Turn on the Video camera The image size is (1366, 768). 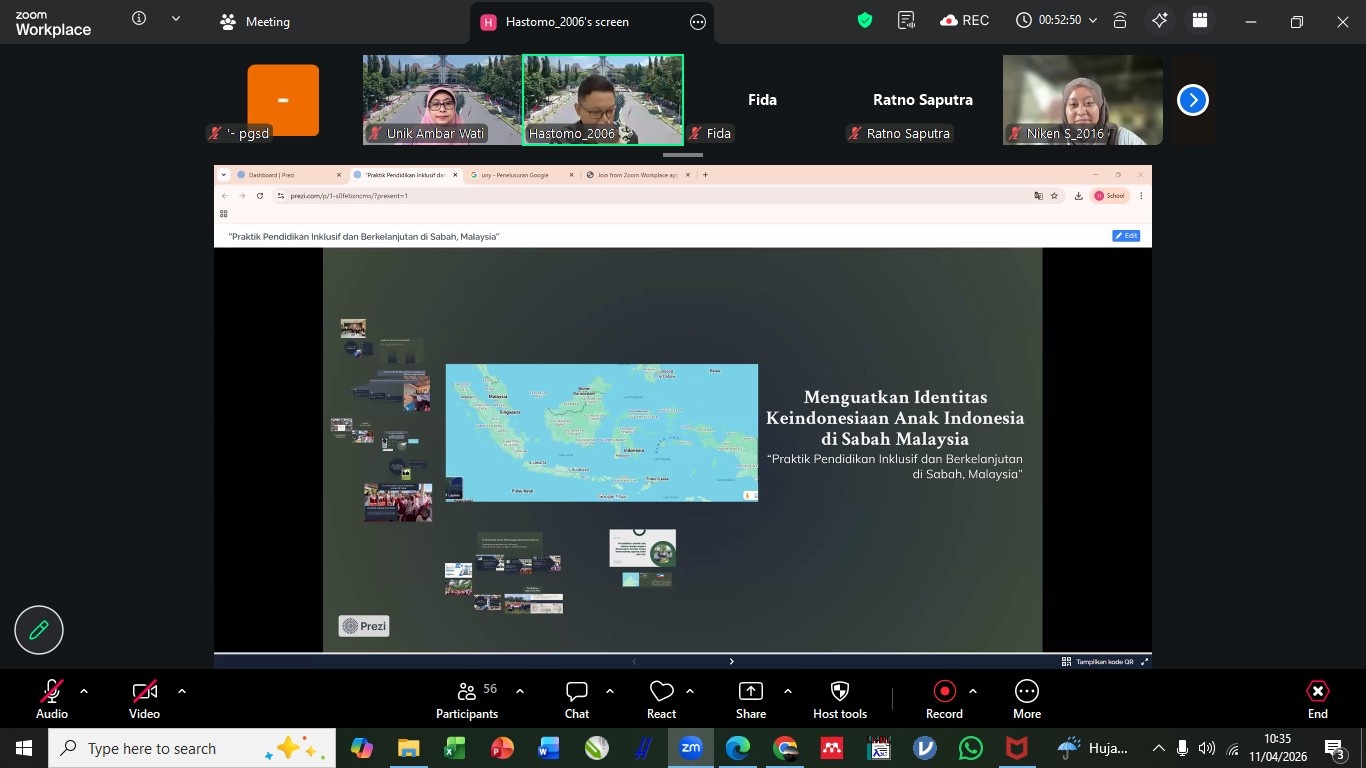click(x=144, y=699)
